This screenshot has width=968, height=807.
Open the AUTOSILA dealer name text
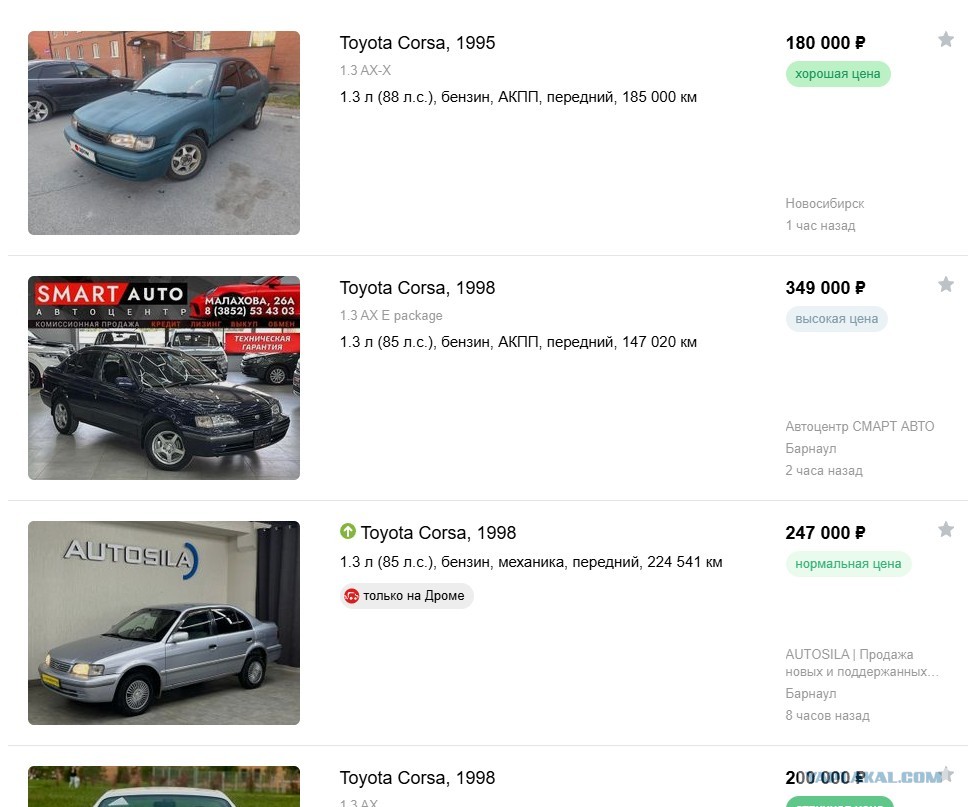pyautogui.click(x=862, y=663)
